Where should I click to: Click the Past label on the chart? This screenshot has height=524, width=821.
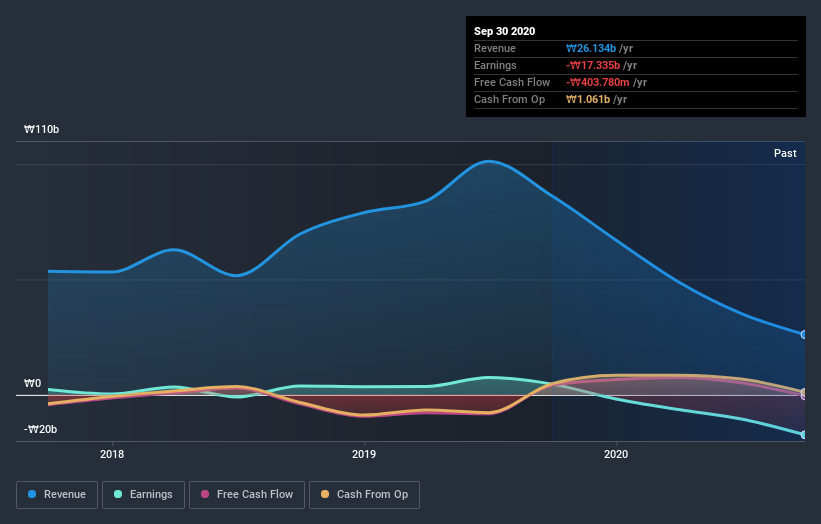pyautogui.click(x=785, y=153)
